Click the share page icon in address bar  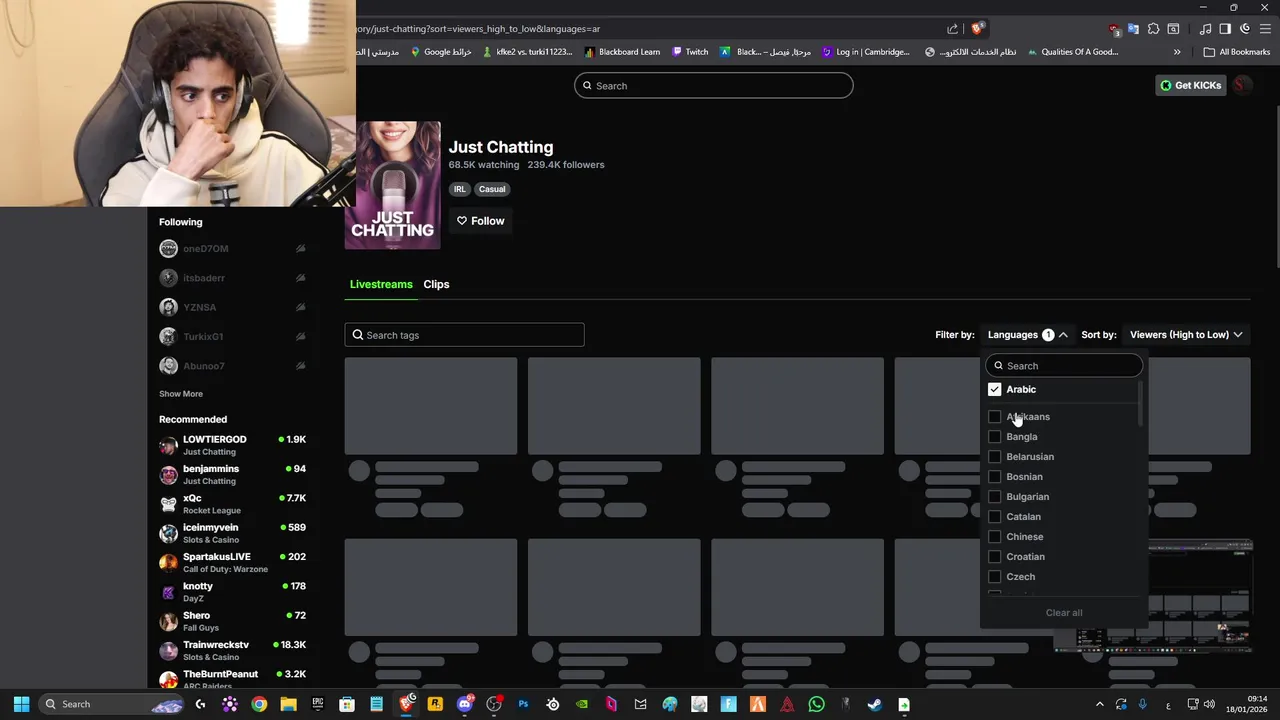(x=953, y=29)
